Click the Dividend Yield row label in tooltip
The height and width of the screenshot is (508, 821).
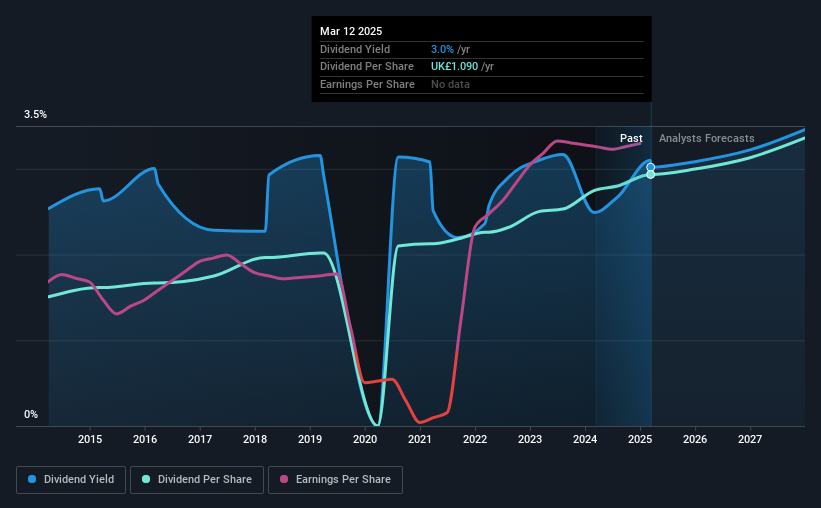pos(355,49)
